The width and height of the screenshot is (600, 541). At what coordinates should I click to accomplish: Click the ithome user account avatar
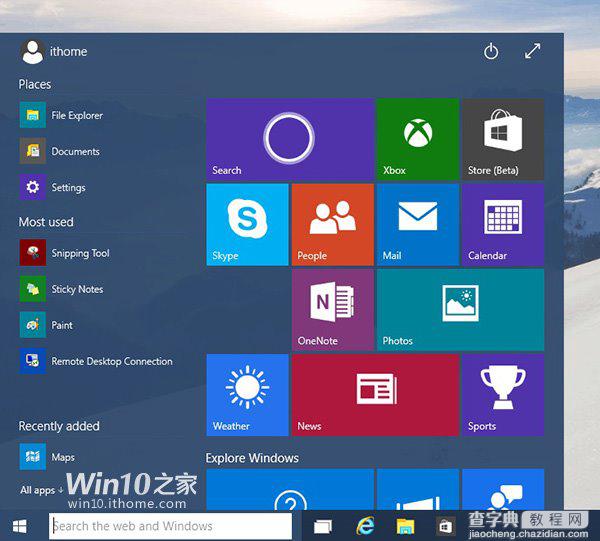coord(33,52)
